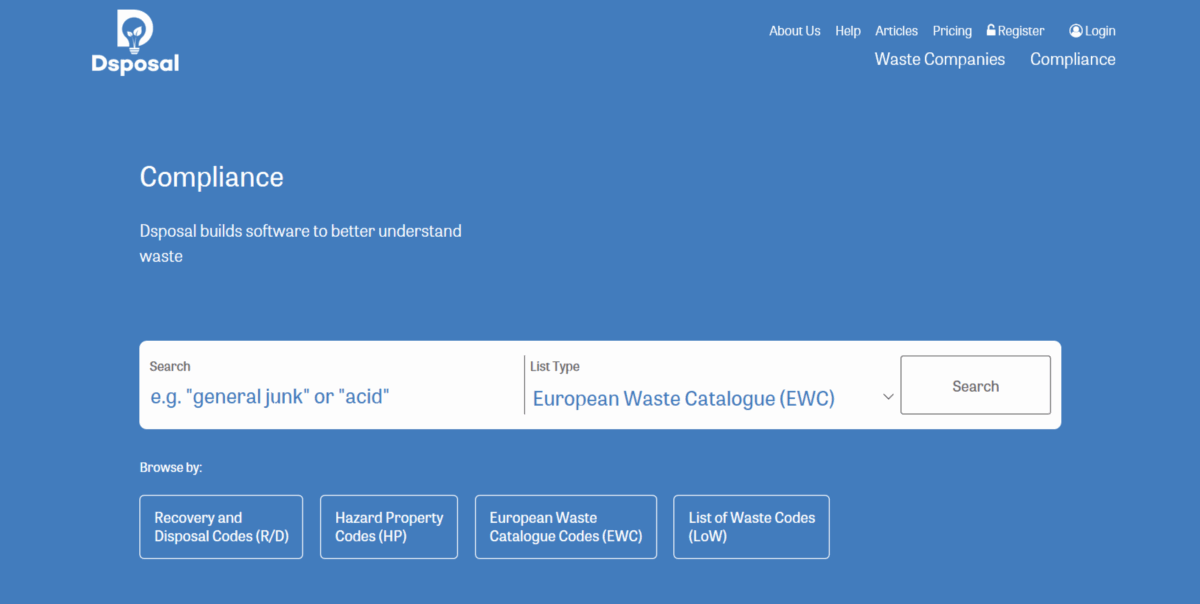Open the List Type dropdown chevron

(888, 397)
